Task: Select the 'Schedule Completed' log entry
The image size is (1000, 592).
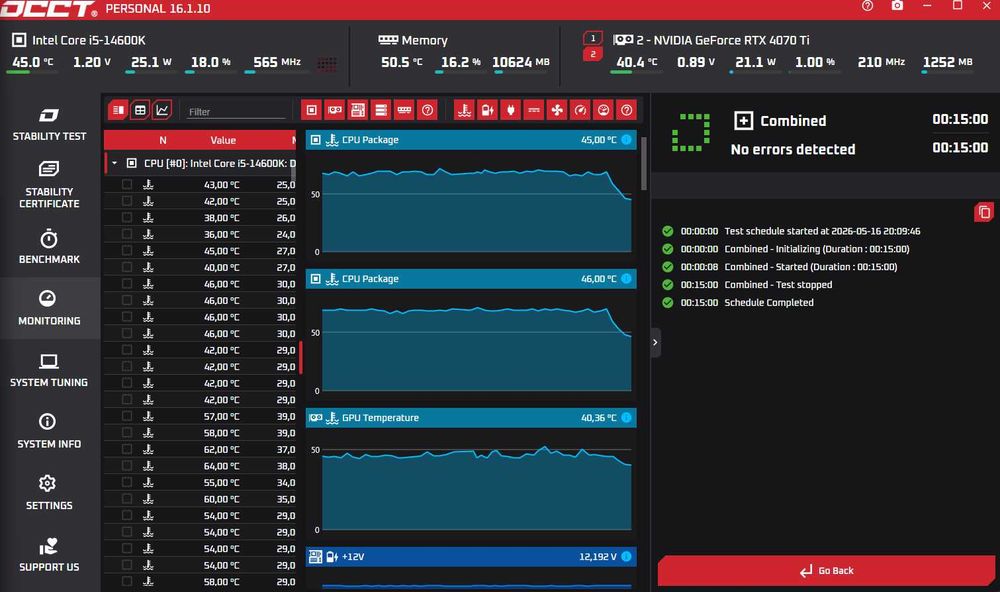Action: click(x=768, y=302)
